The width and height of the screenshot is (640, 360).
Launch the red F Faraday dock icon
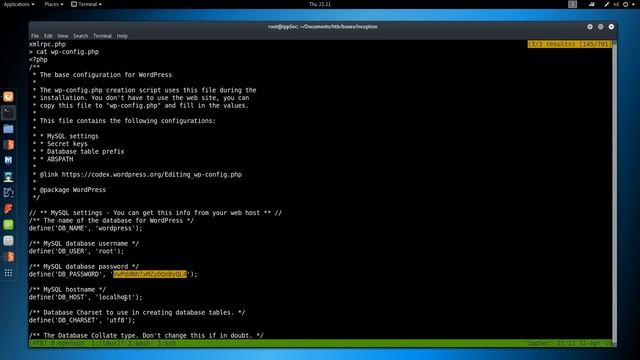8,209
